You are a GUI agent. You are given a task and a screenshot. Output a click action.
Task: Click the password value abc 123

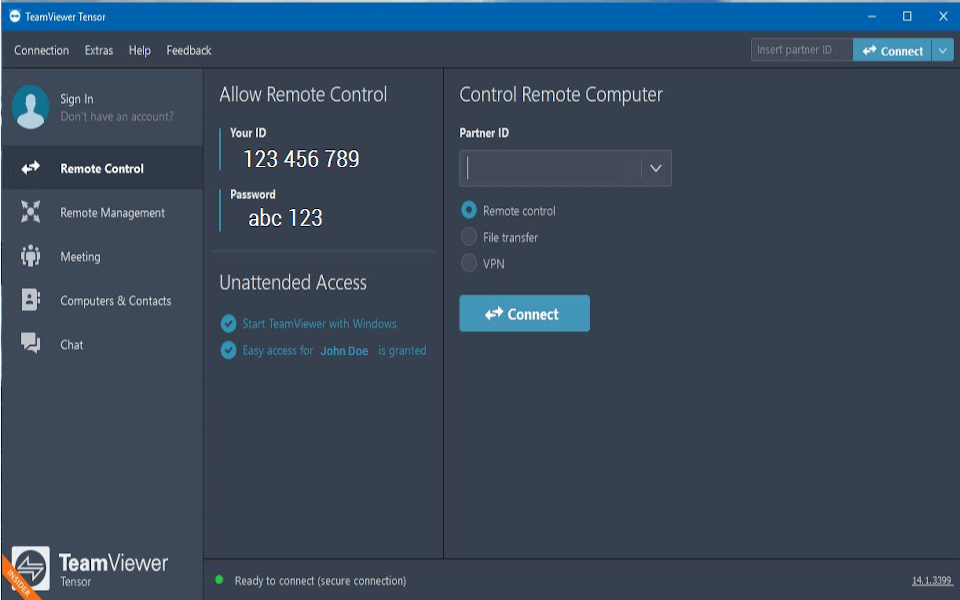tap(285, 218)
